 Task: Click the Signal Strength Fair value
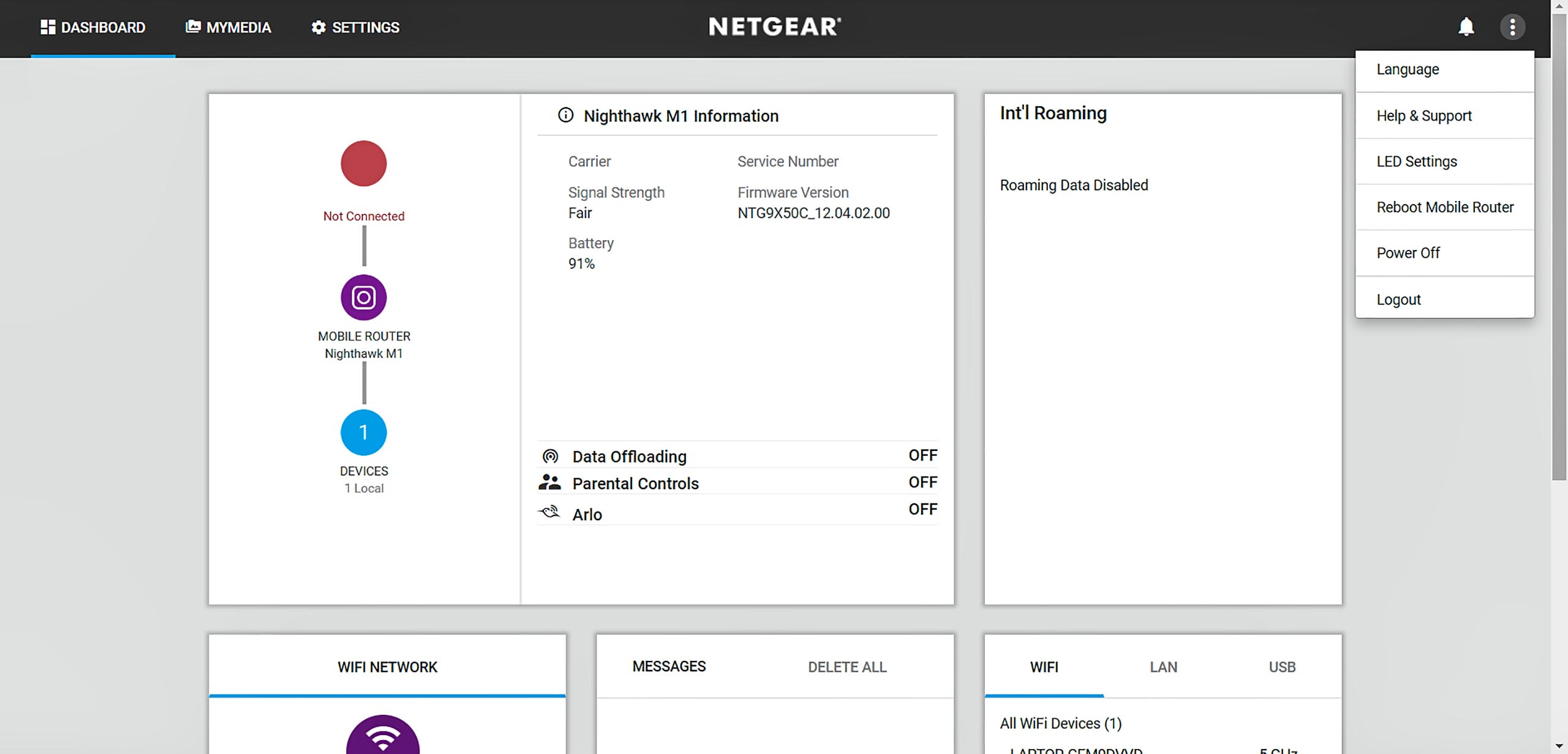click(x=580, y=213)
